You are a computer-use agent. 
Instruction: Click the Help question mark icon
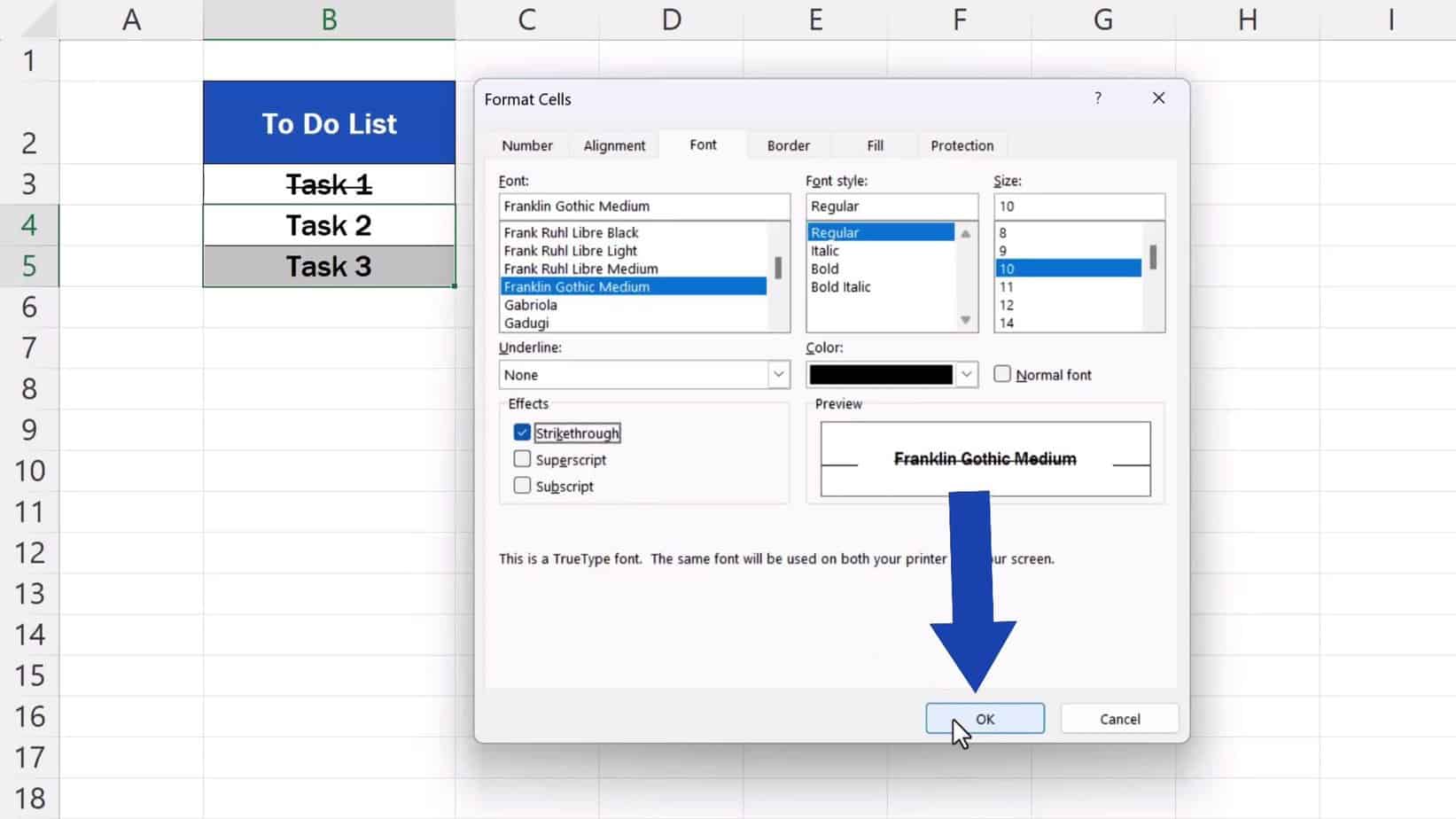coord(1098,98)
